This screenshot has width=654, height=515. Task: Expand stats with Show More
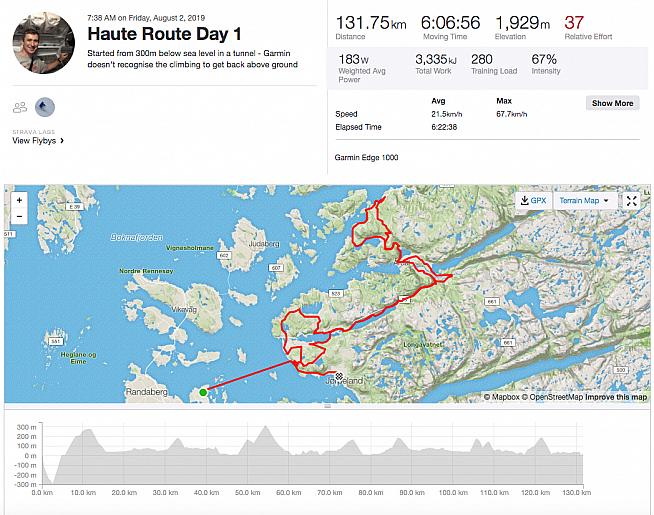[x=612, y=103]
